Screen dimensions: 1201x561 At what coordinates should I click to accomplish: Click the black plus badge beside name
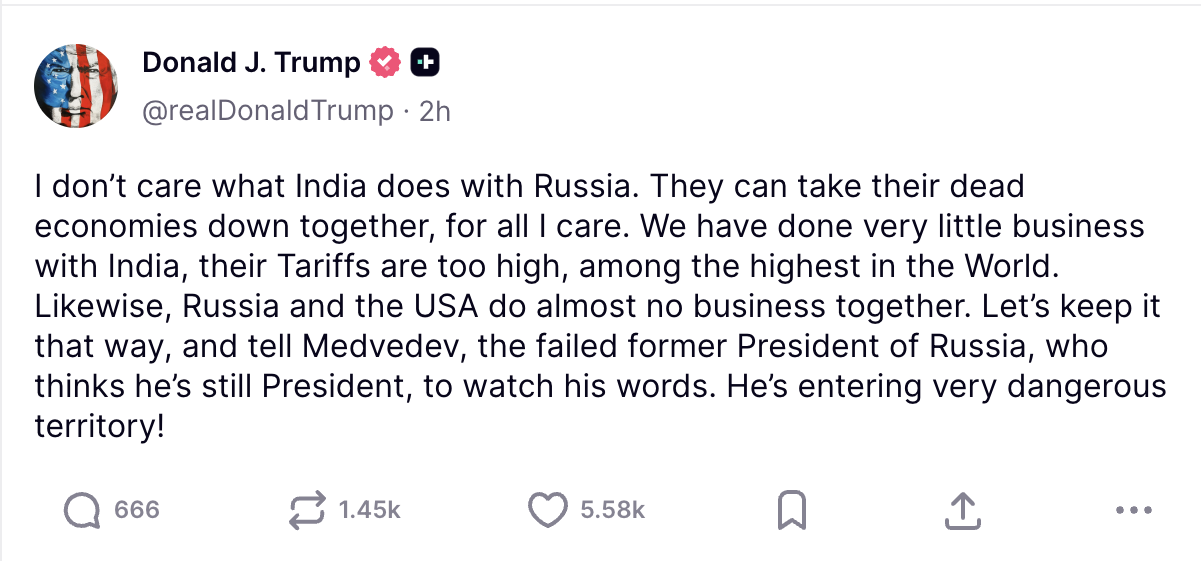tap(426, 63)
